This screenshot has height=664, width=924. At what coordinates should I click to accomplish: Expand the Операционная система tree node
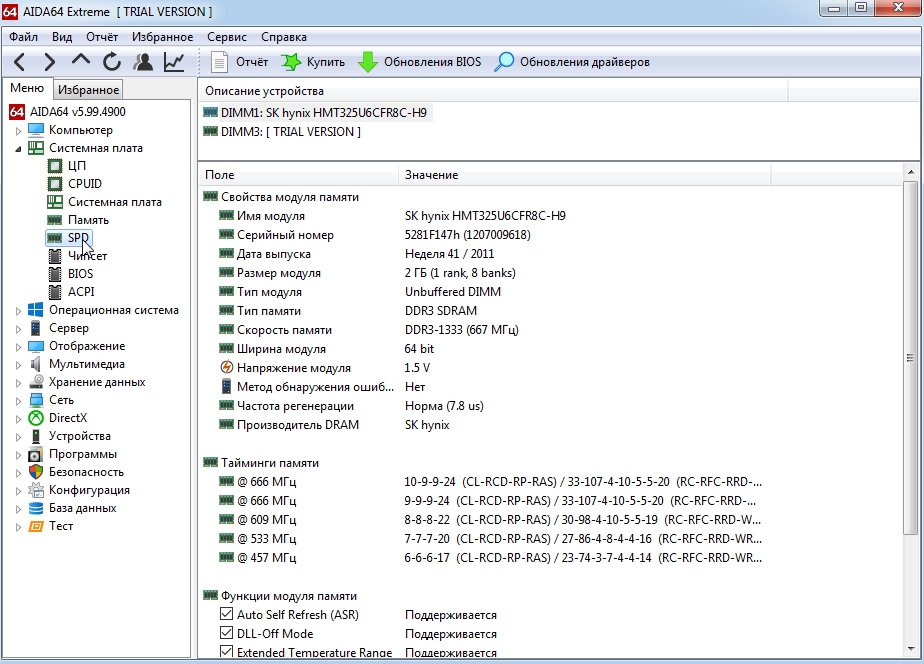coord(18,310)
